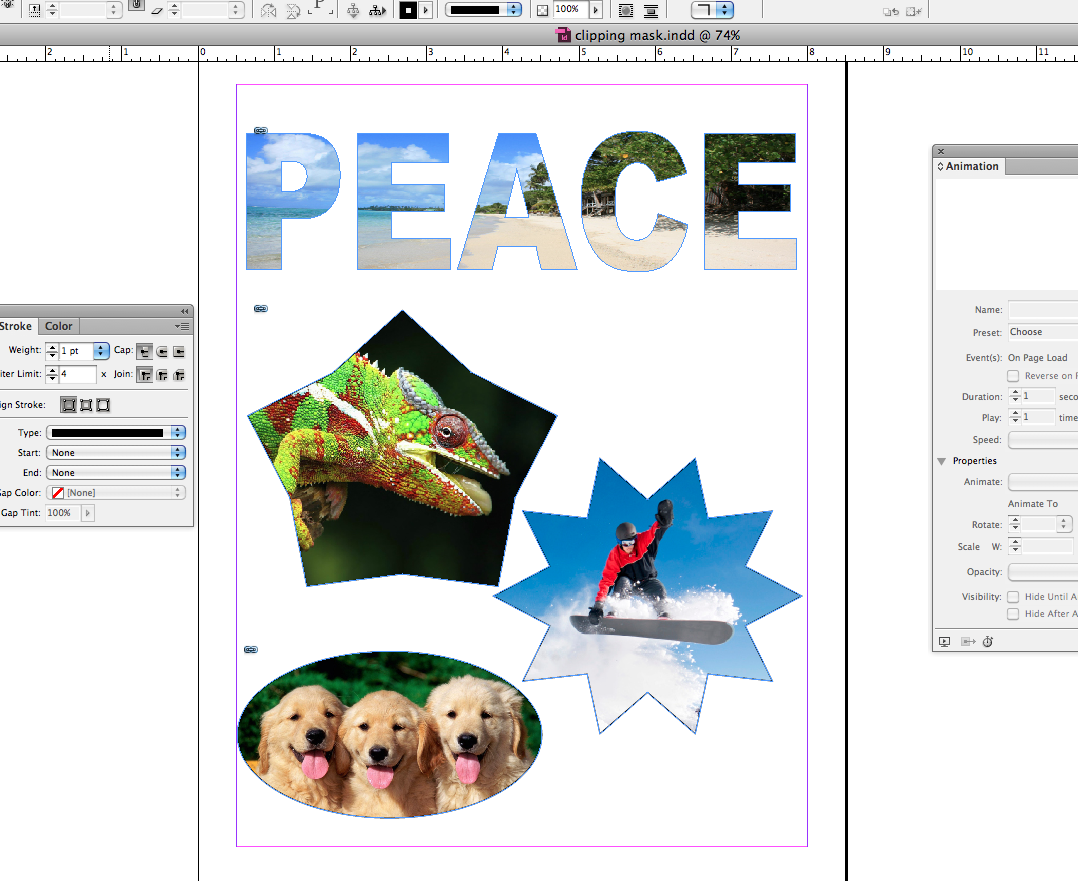Click the Gap Tint expander arrow

(x=86, y=513)
